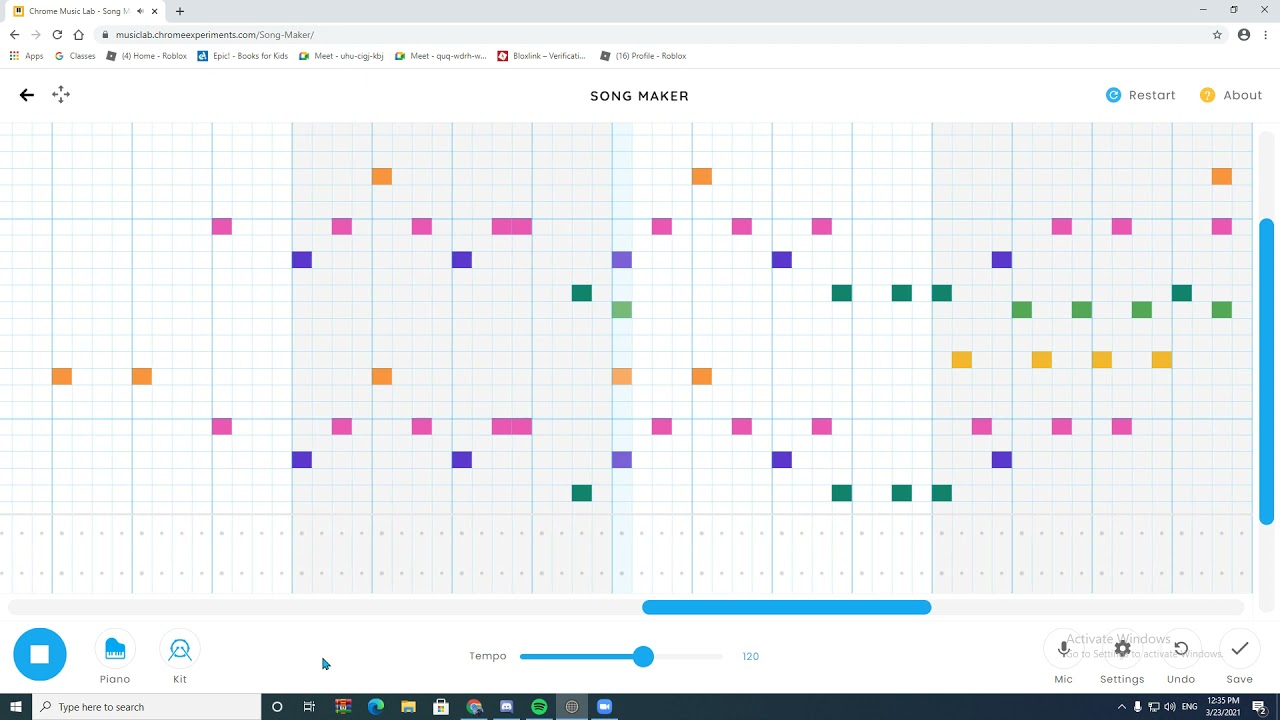
Task: Click the highlighted light-green note at playhead
Action: pyautogui.click(x=622, y=310)
